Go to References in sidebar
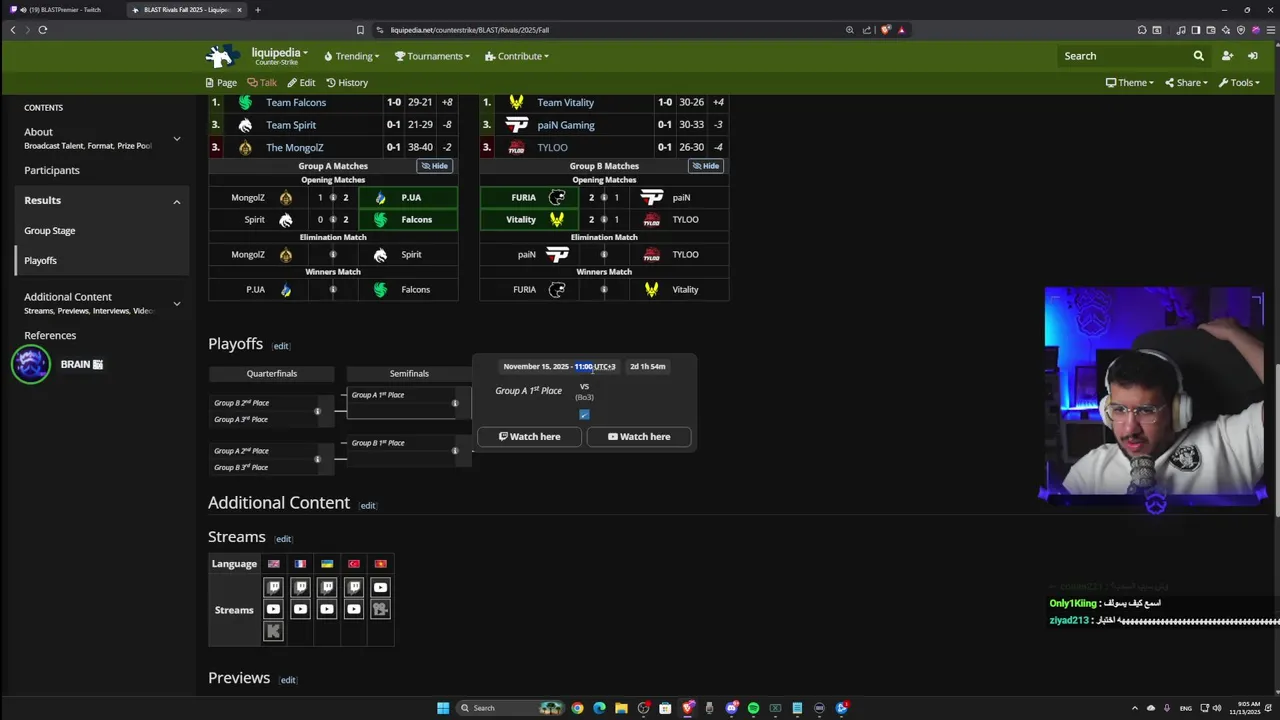Screen dimensions: 1280x720 pyautogui.click(x=50, y=336)
